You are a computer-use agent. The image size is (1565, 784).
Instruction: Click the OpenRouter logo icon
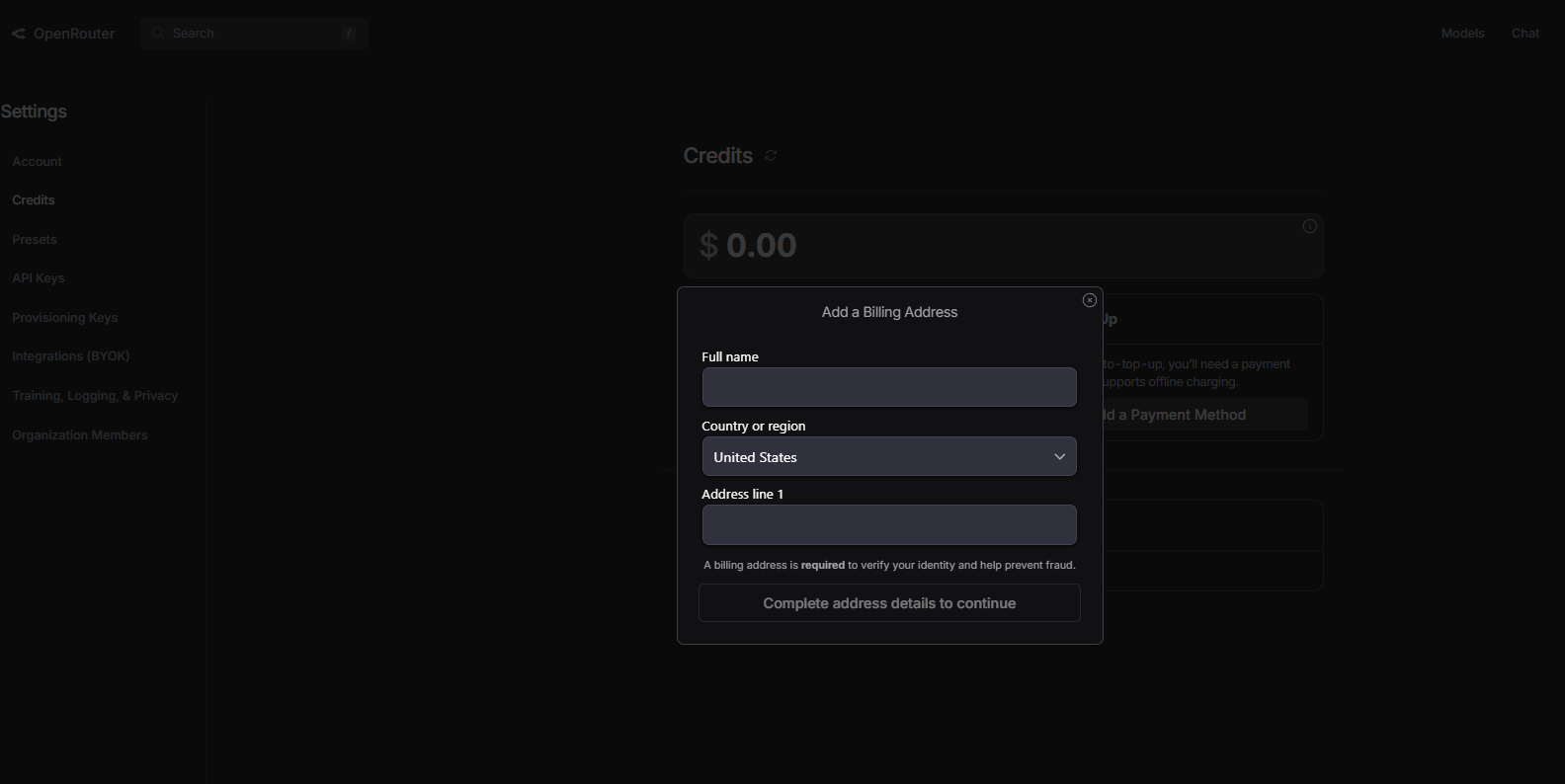(19, 34)
